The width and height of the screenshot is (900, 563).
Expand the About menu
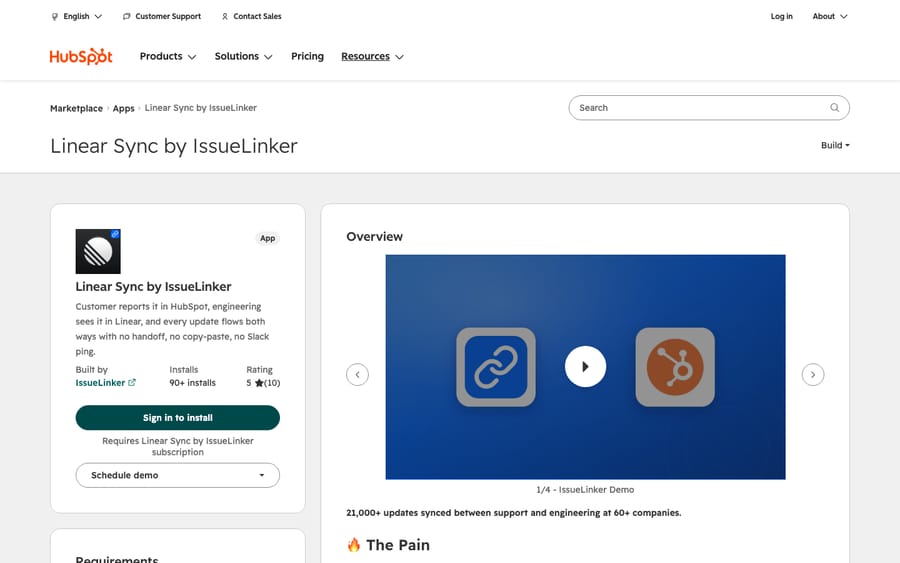(x=830, y=17)
